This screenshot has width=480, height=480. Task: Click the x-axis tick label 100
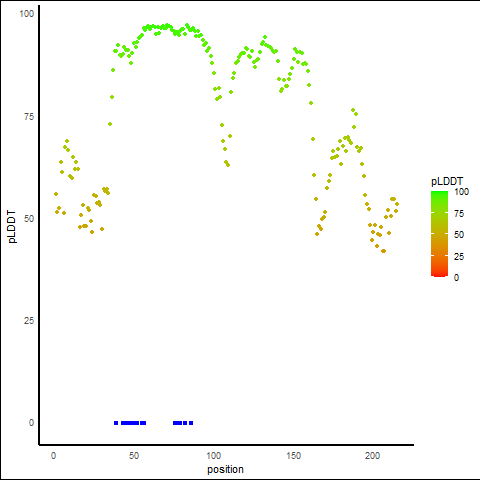click(x=214, y=456)
